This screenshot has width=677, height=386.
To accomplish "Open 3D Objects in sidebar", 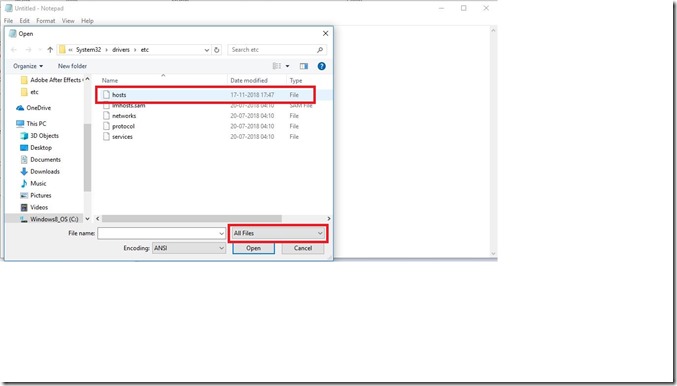I will click(39, 136).
